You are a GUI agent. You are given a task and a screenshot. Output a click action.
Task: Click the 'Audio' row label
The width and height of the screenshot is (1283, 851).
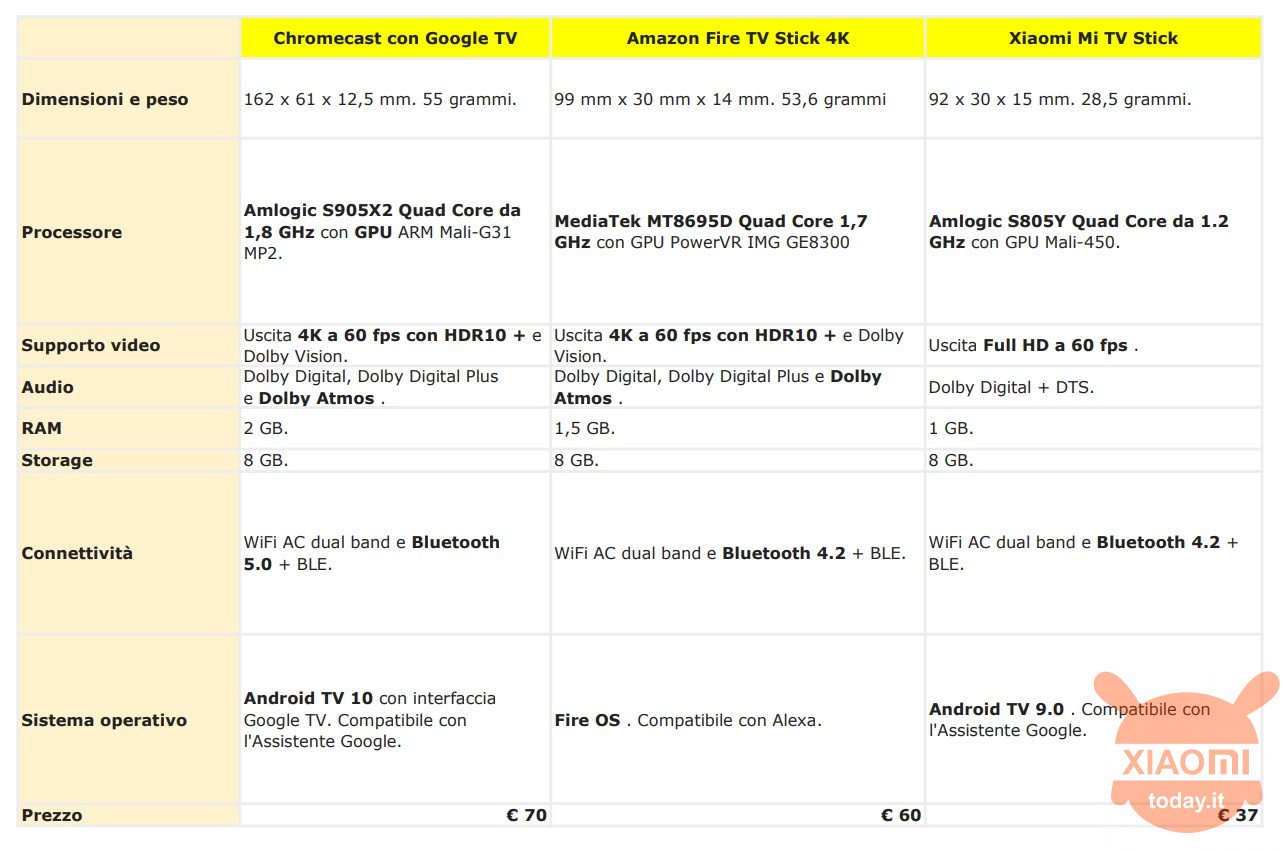[x=129, y=387]
